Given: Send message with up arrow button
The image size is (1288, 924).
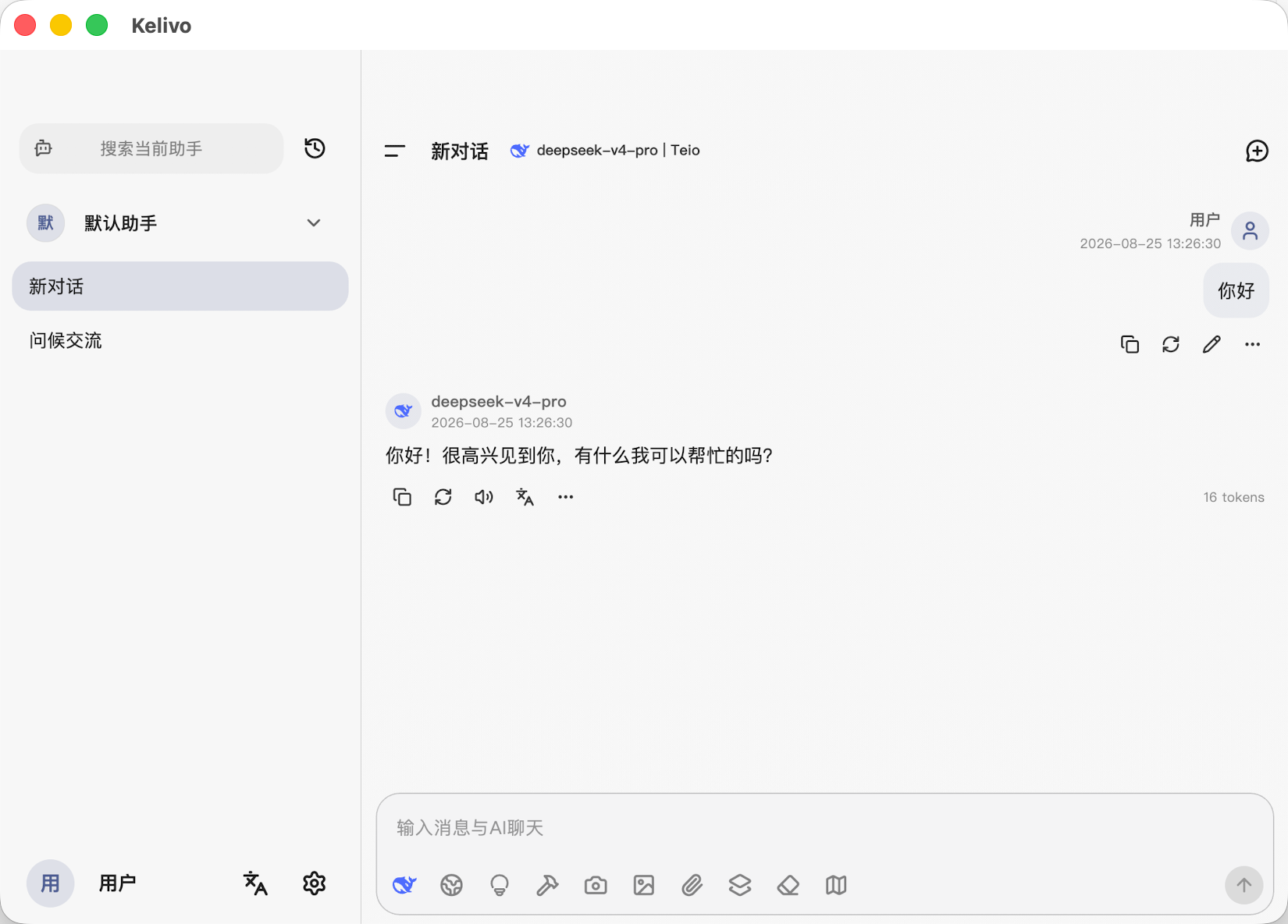Looking at the screenshot, I should point(1244,885).
